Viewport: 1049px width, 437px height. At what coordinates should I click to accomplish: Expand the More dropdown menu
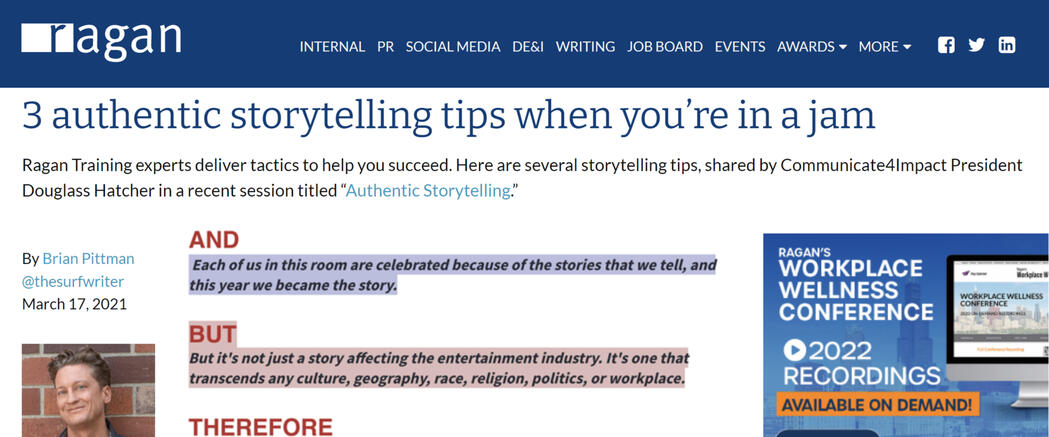click(x=884, y=47)
